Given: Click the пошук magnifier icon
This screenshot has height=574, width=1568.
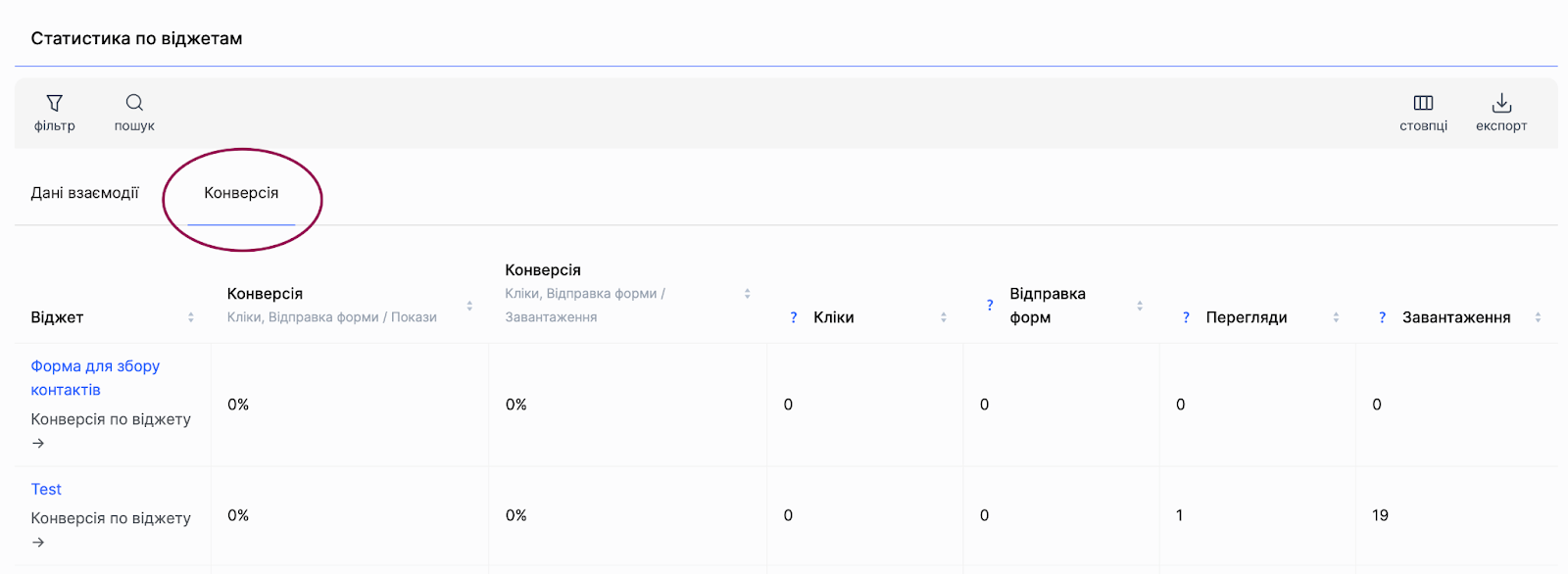Looking at the screenshot, I should coord(134,103).
